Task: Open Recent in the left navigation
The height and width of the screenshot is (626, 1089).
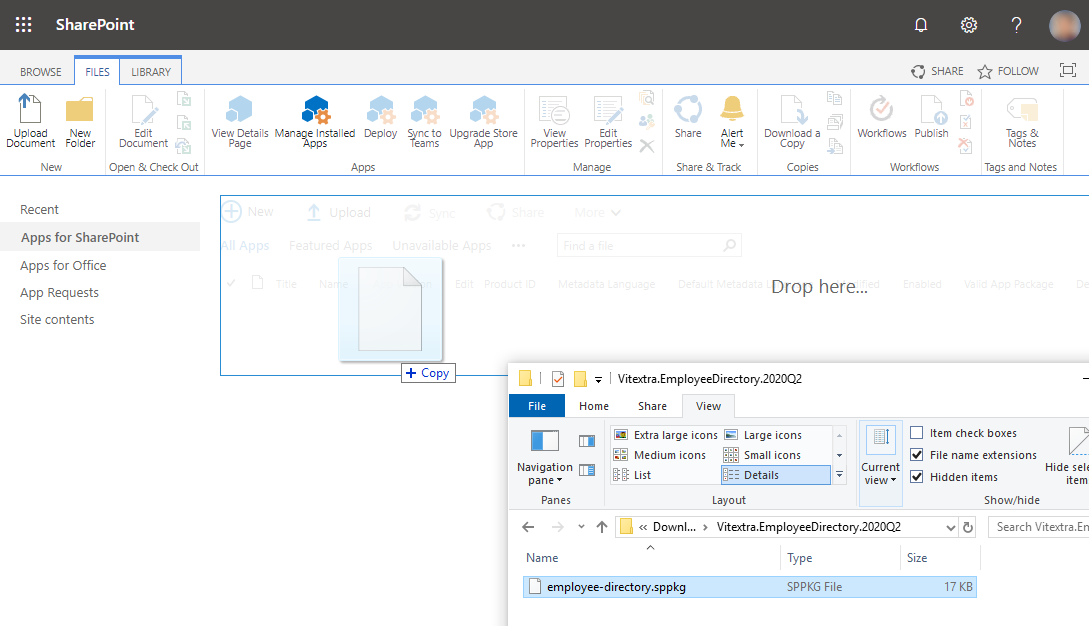Action: tap(40, 209)
